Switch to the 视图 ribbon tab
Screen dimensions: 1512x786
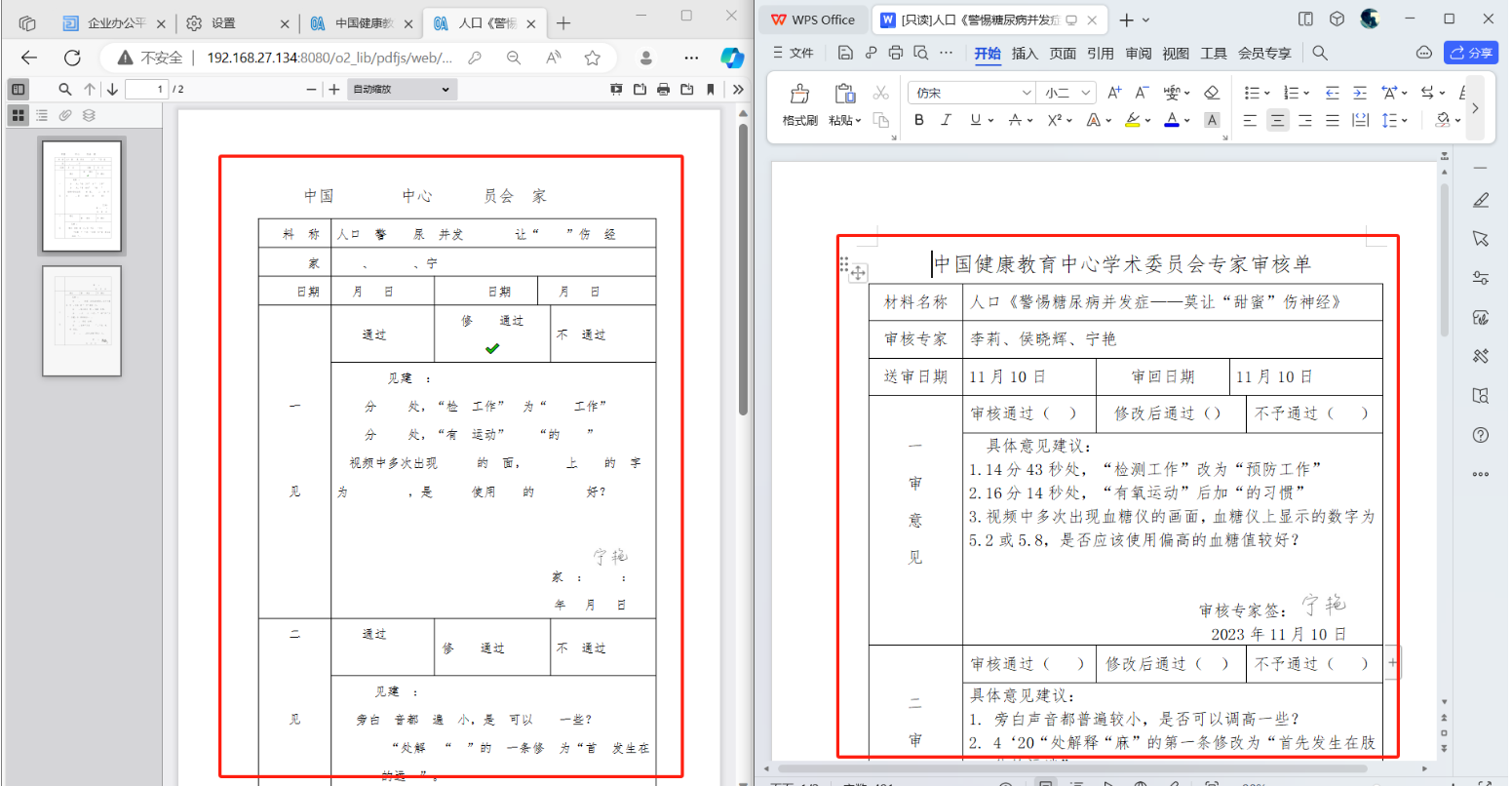click(x=1176, y=54)
